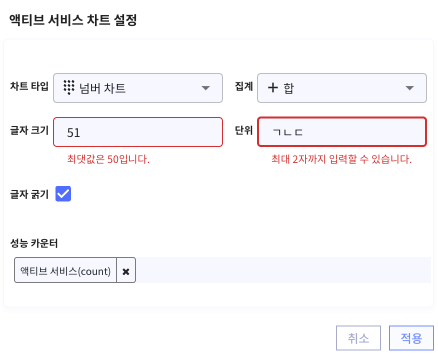The width and height of the screenshot is (438, 362).
Task: Click the 차트 타입 label
Action: click(x=29, y=86)
